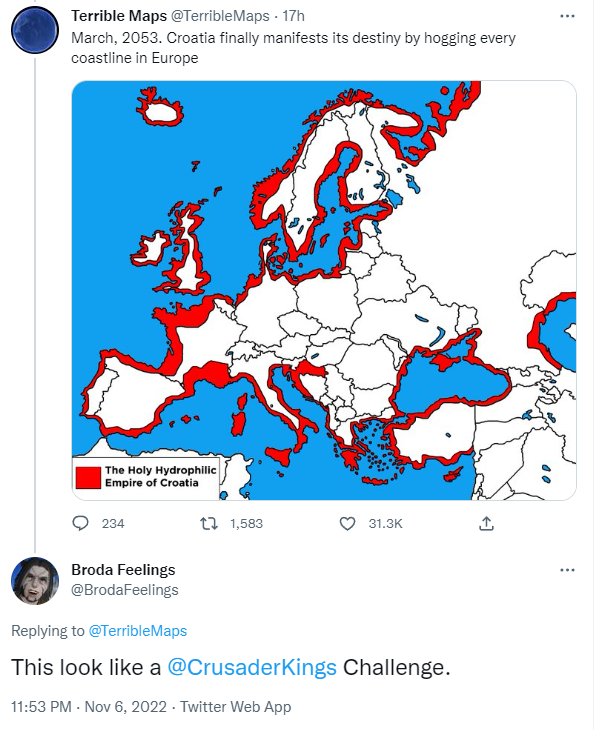Open the Broda Feelings display name

coord(123,569)
